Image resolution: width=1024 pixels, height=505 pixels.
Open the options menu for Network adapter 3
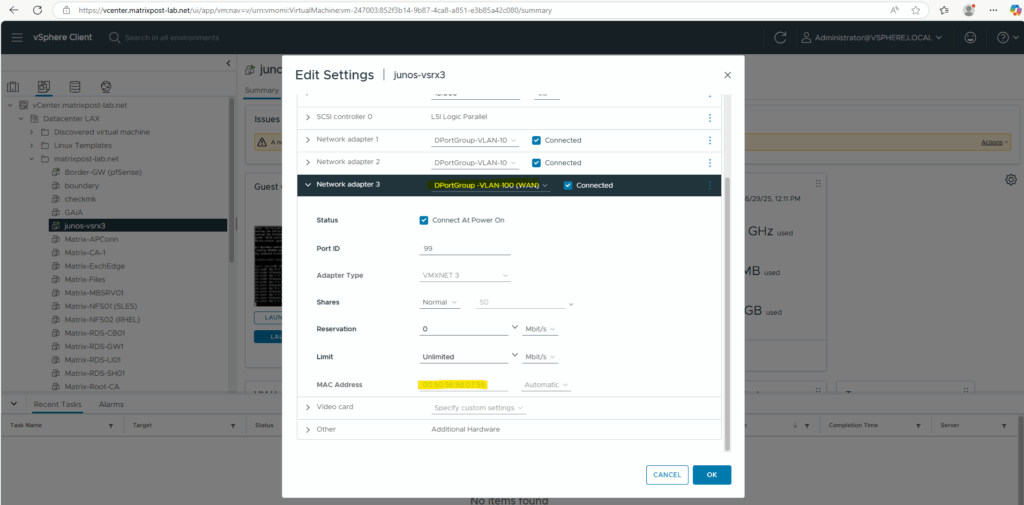click(710, 185)
